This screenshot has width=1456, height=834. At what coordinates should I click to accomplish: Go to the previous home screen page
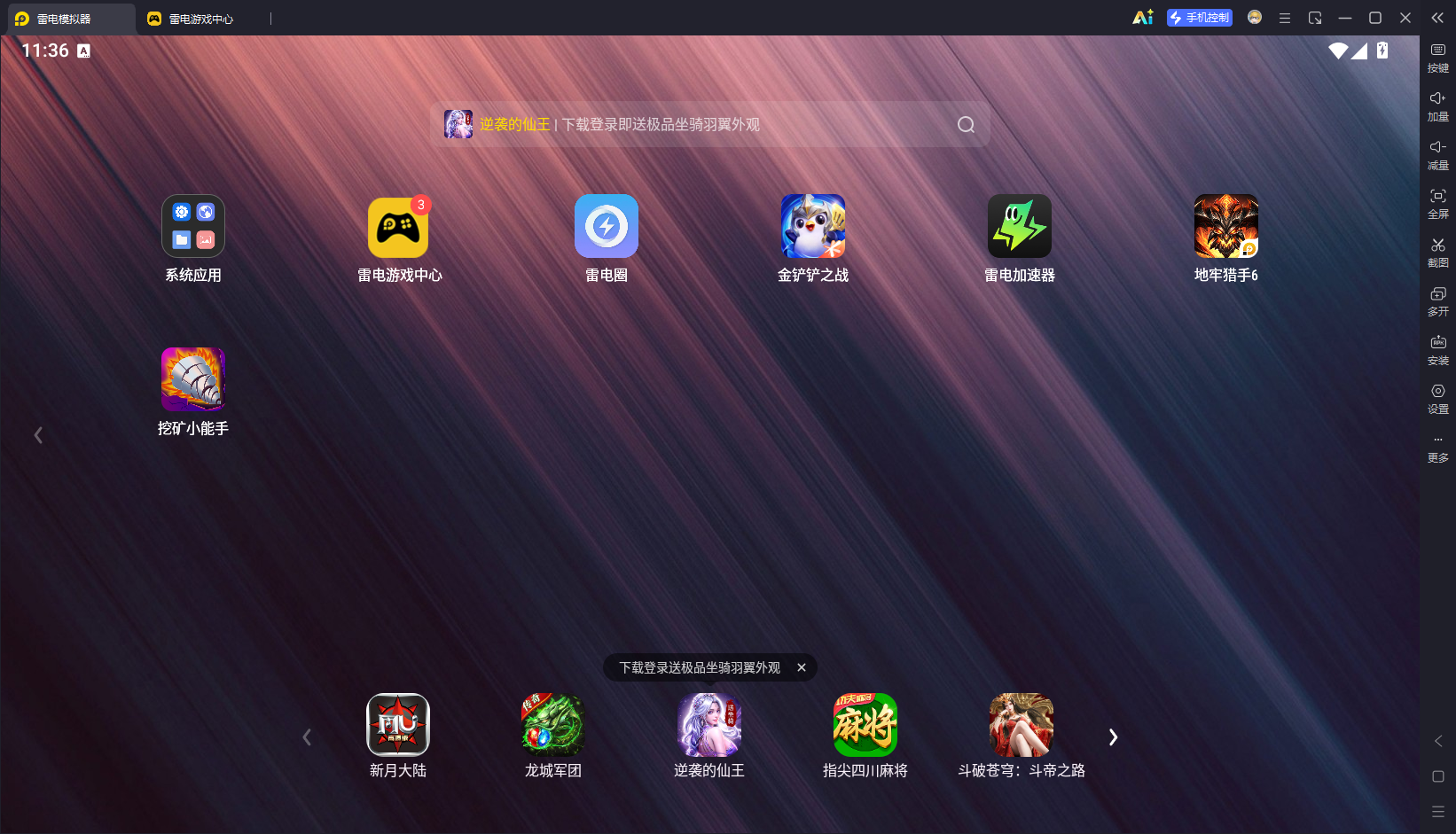pos(38,435)
